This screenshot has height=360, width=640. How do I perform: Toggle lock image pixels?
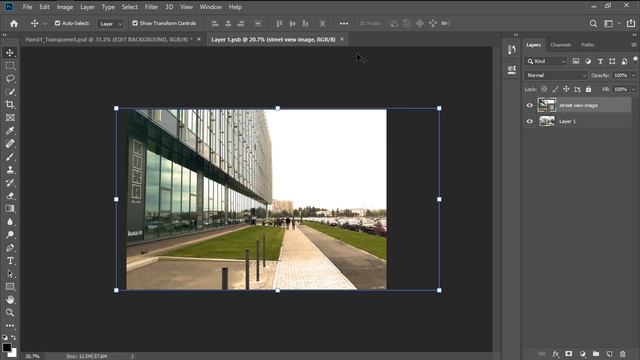pyautogui.click(x=555, y=89)
